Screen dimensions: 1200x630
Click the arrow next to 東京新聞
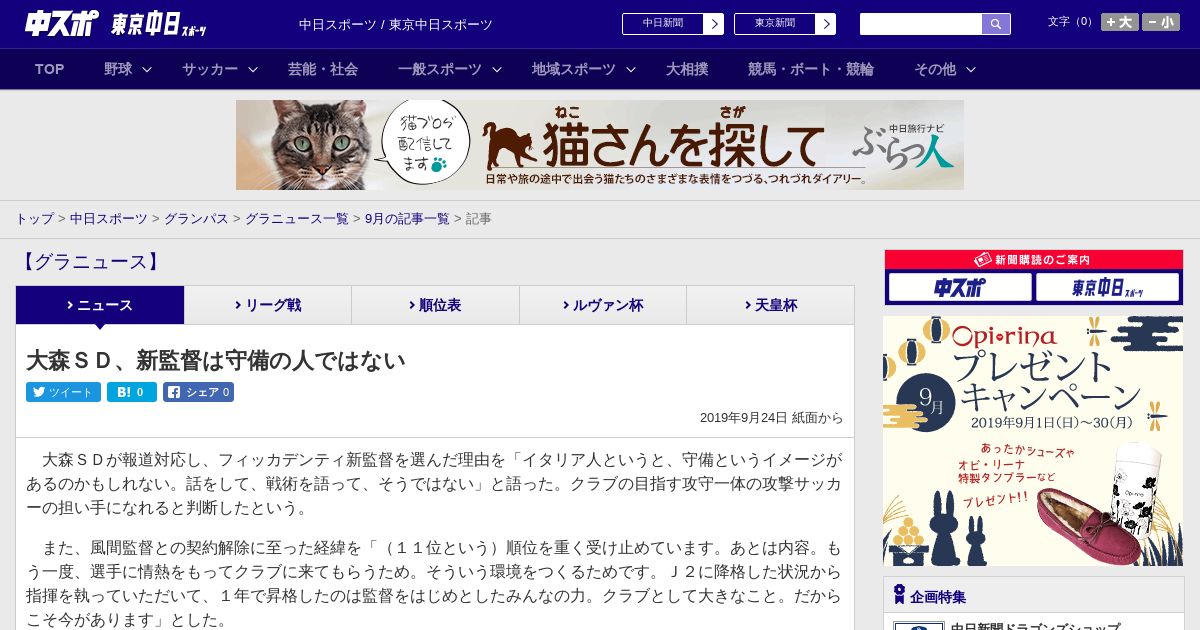(x=826, y=24)
